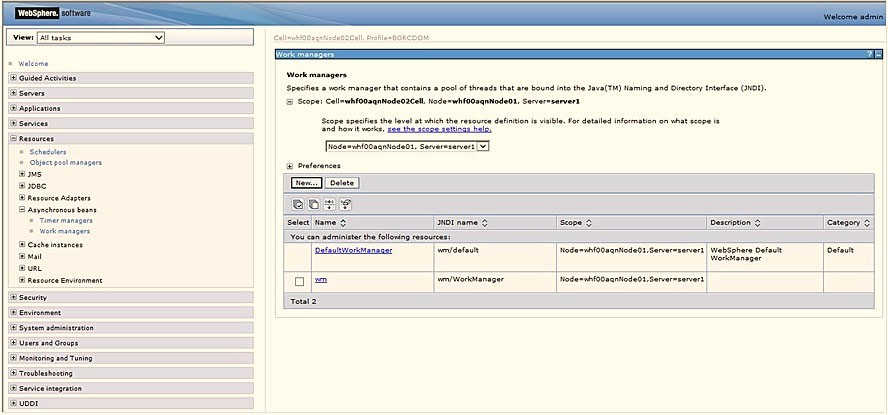Expand the Applications navigation group
Screen dimensions: 888x415
click(x=14, y=108)
